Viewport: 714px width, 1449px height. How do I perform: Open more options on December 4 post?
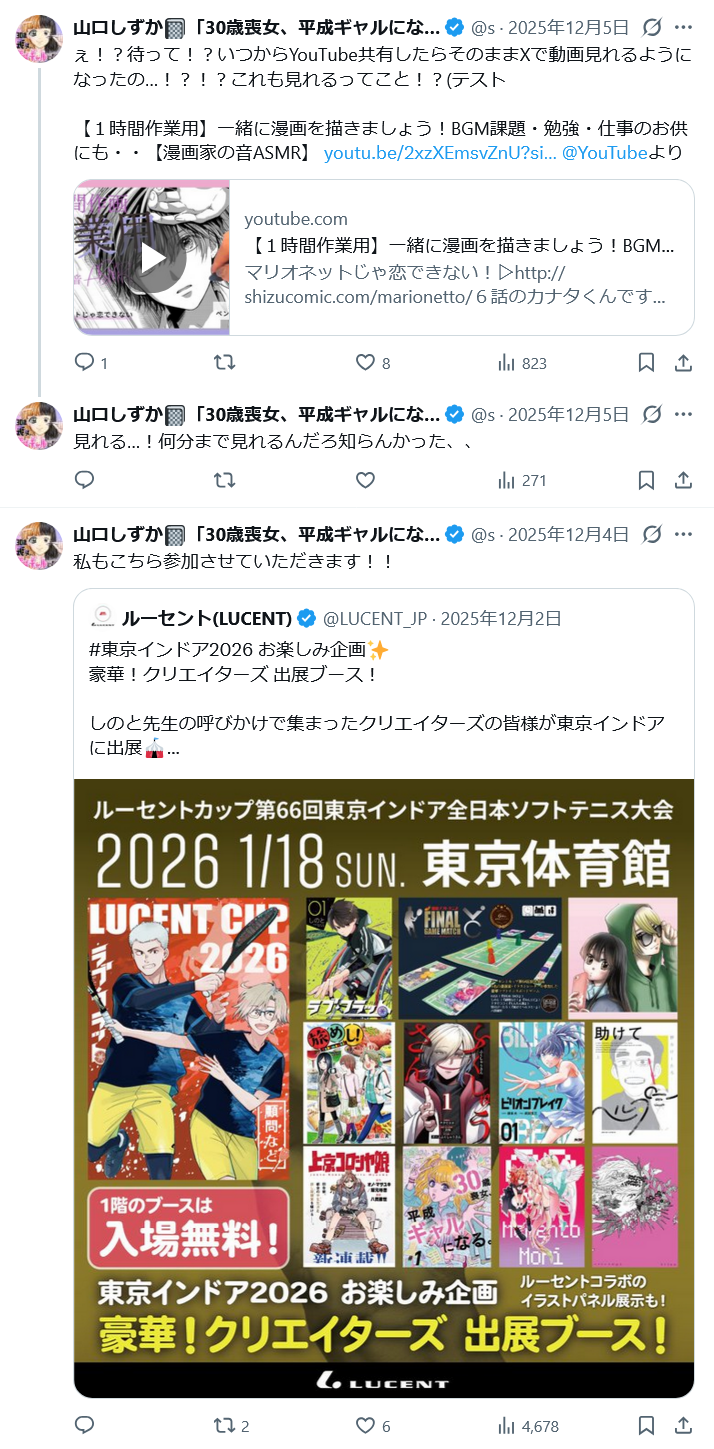click(x=684, y=534)
